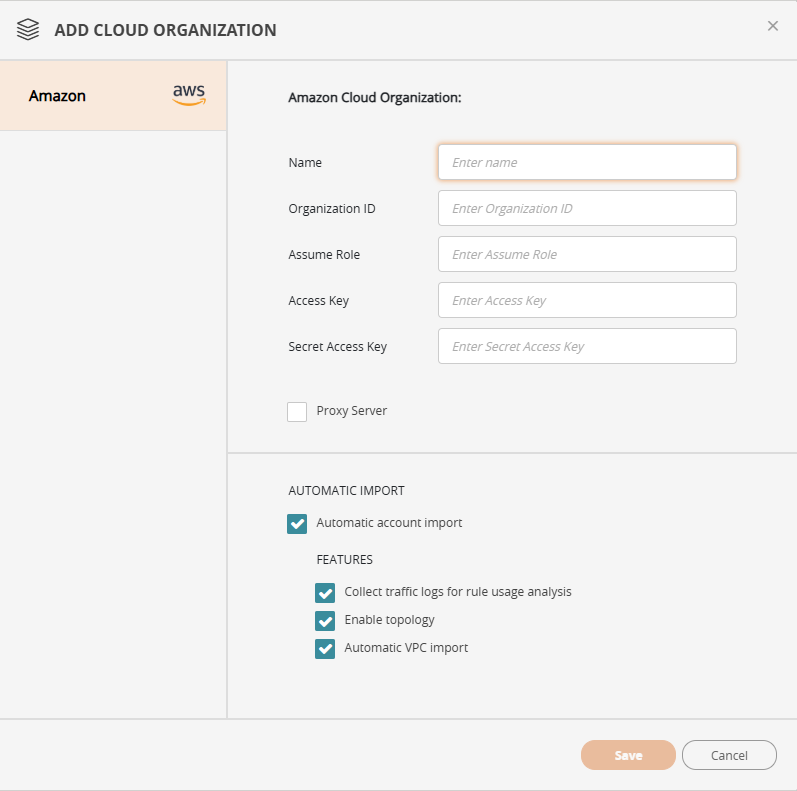
Task: Click the Secret Access Key input
Action: point(587,346)
